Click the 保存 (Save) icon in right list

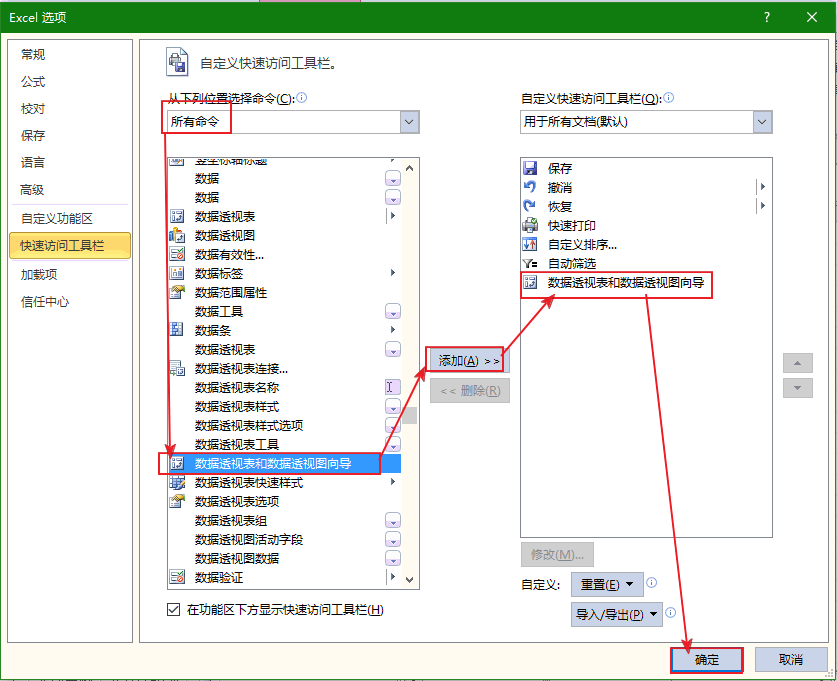click(x=530, y=169)
